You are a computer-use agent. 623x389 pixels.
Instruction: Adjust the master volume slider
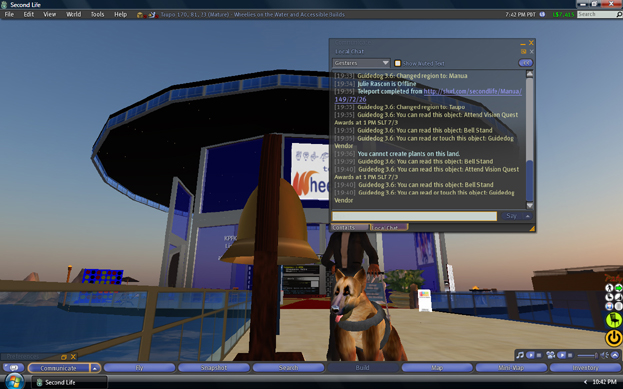587,355
